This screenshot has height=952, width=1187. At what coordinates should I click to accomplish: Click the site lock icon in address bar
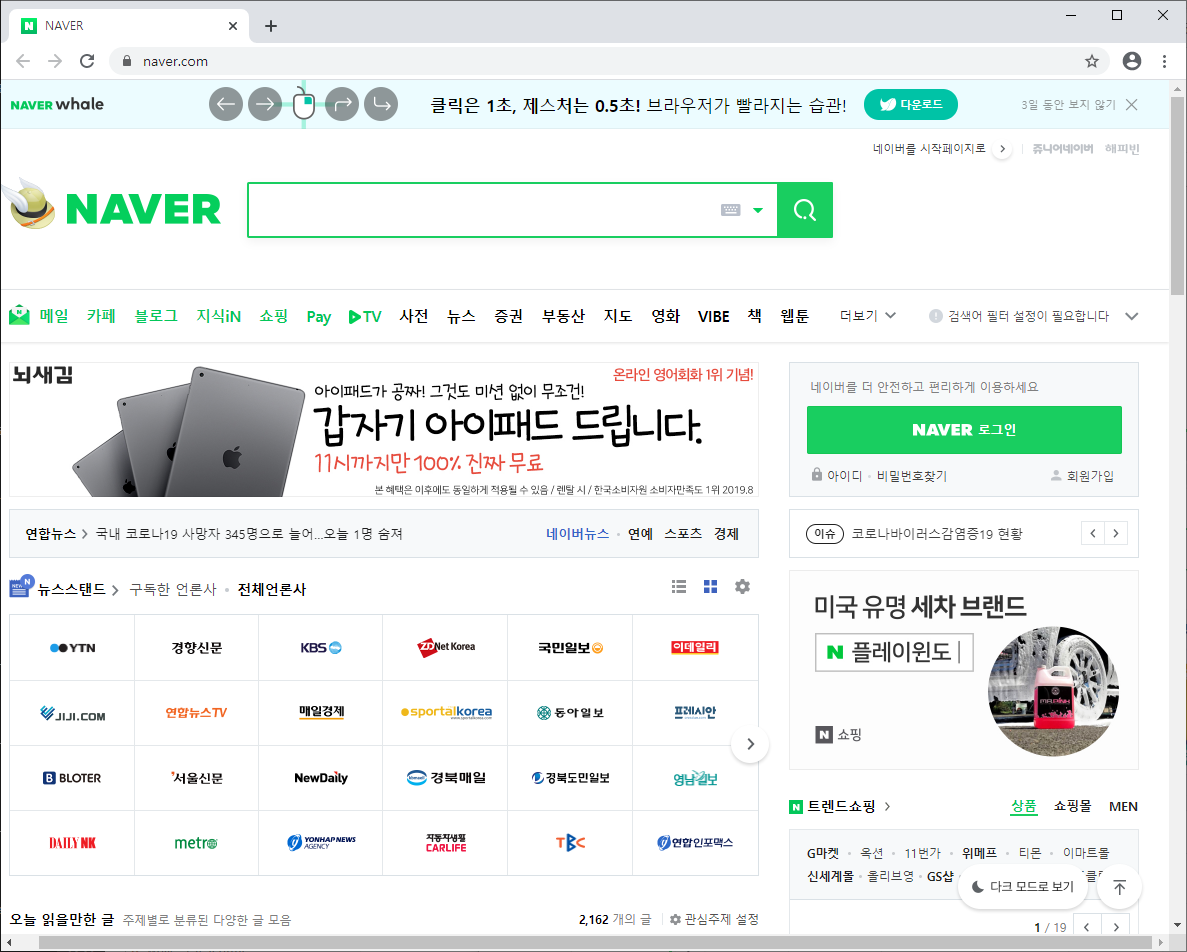tap(127, 61)
